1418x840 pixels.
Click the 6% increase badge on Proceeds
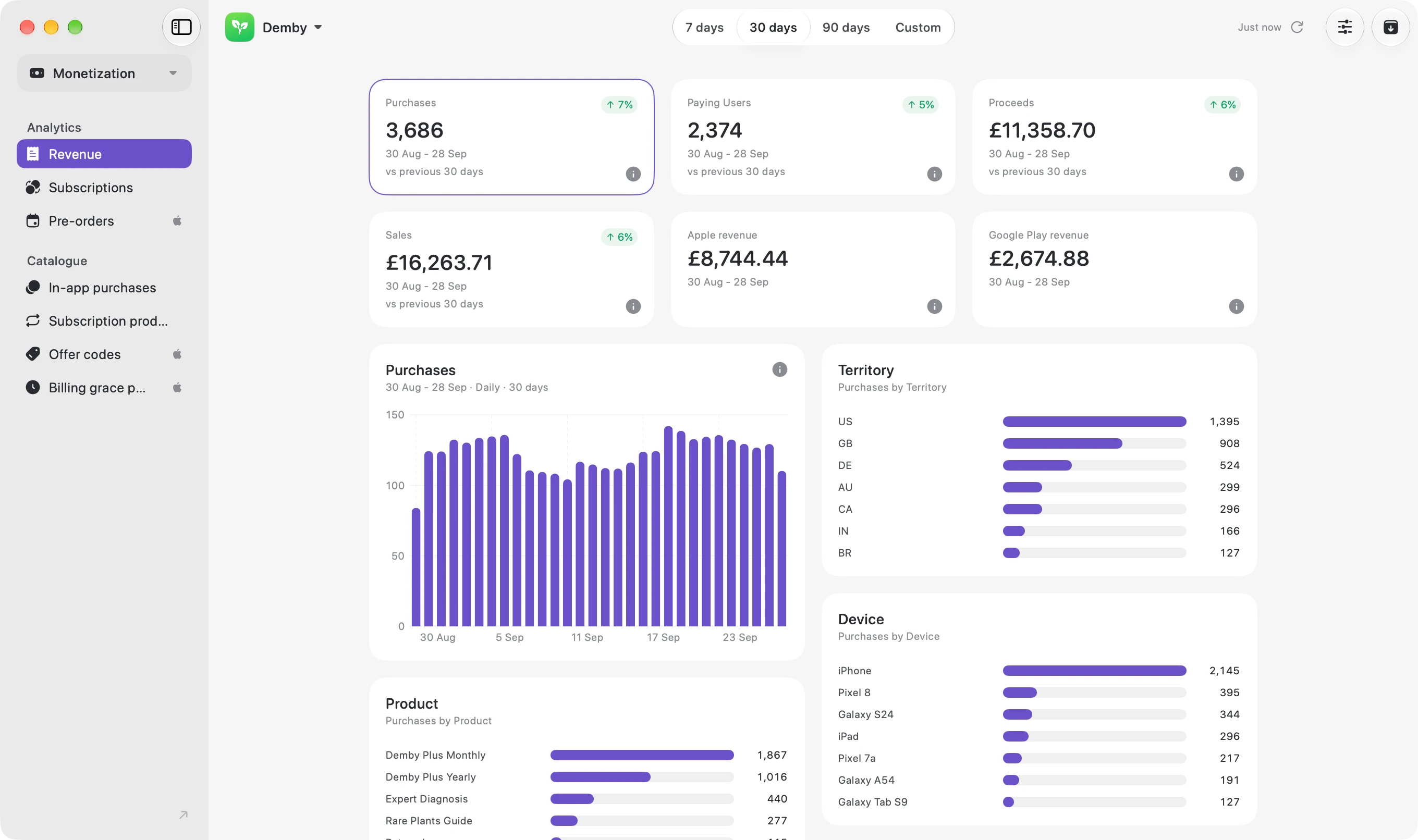click(1223, 105)
